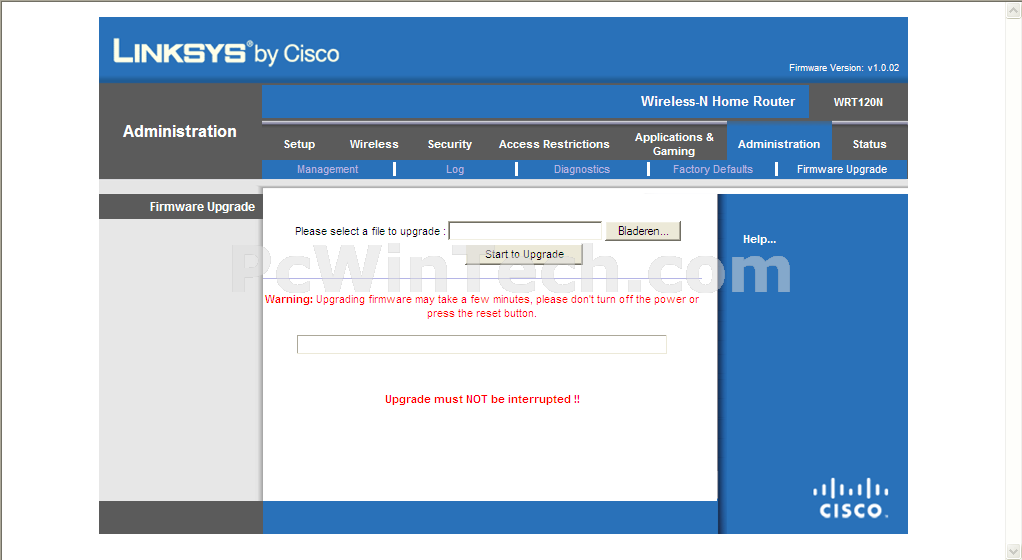Go to Access Restrictions tab
The image size is (1022, 560).
tap(554, 144)
